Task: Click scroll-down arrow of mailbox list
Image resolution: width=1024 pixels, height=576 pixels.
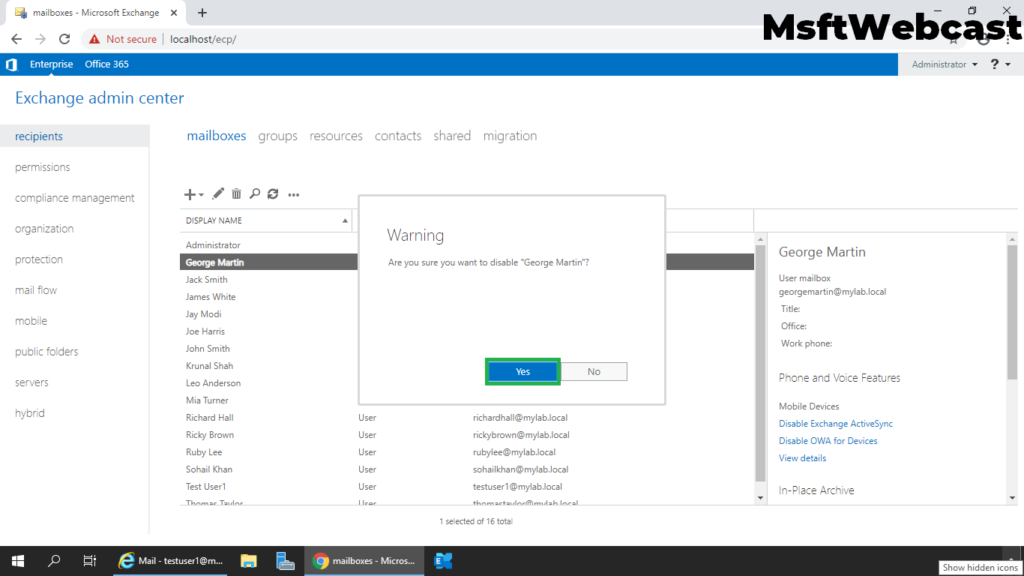Action: point(760,498)
